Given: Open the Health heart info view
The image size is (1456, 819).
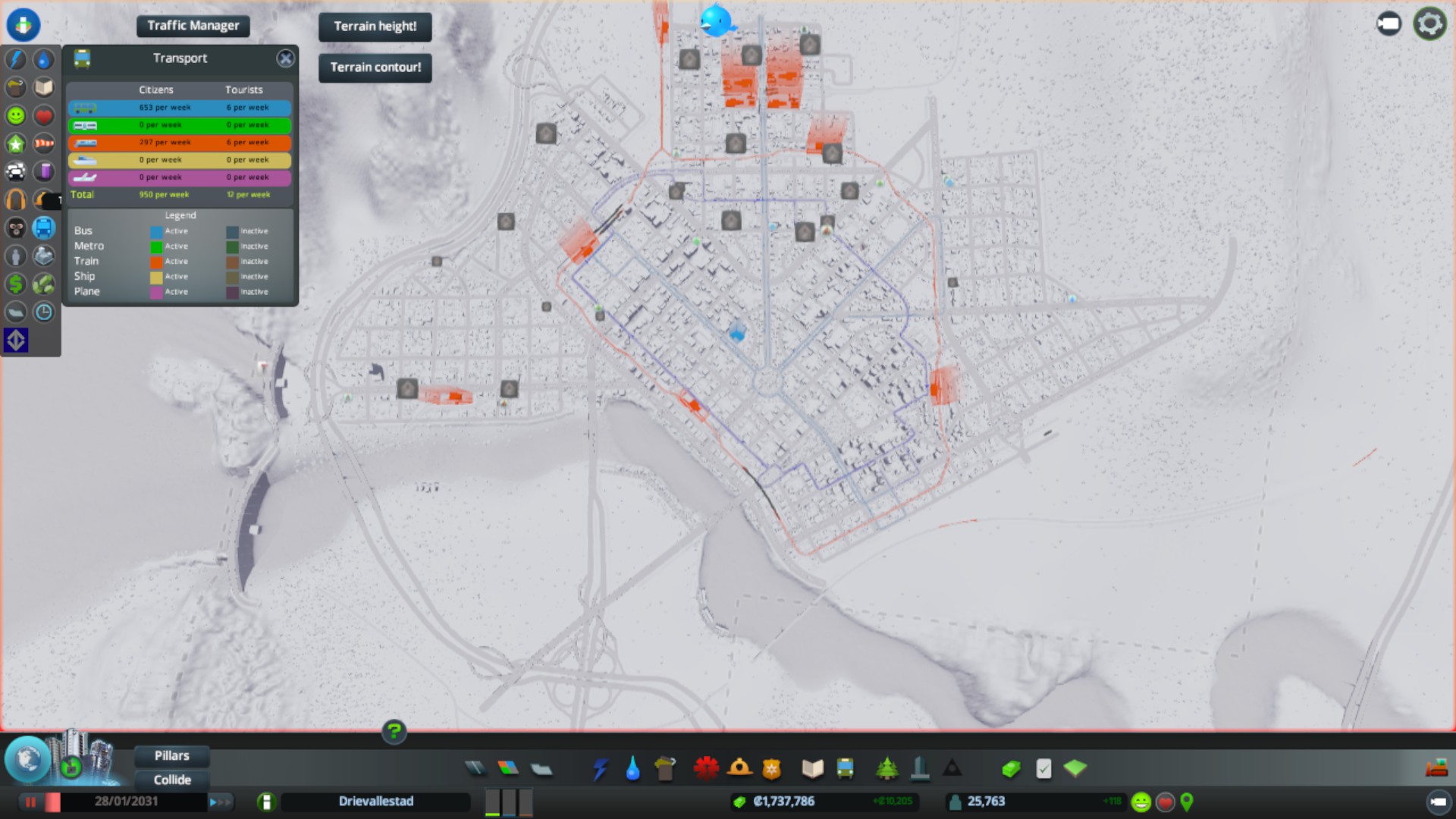Looking at the screenshot, I should 44,115.
